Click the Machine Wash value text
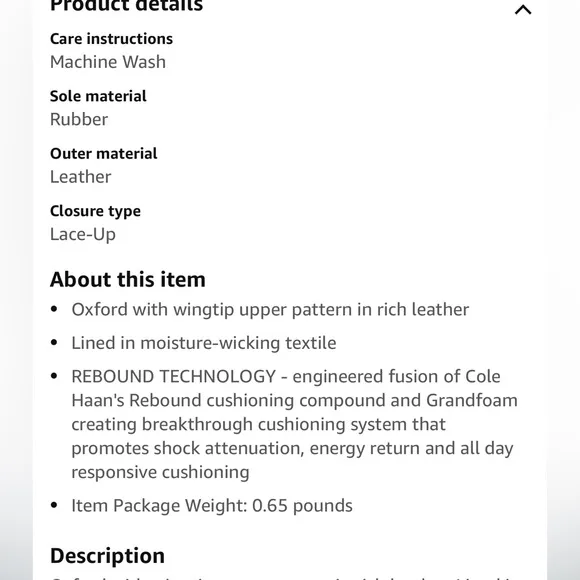Viewport: 580px width, 580px height. pos(108,62)
